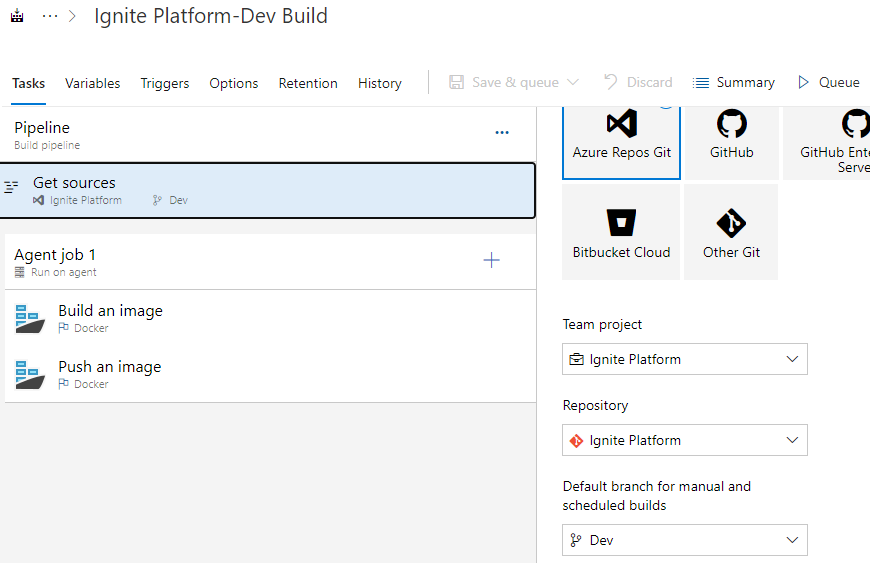The width and height of the screenshot is (870, 563).
Task: Click the Build an image Docker icon
Action: click(x=29, y=319)
